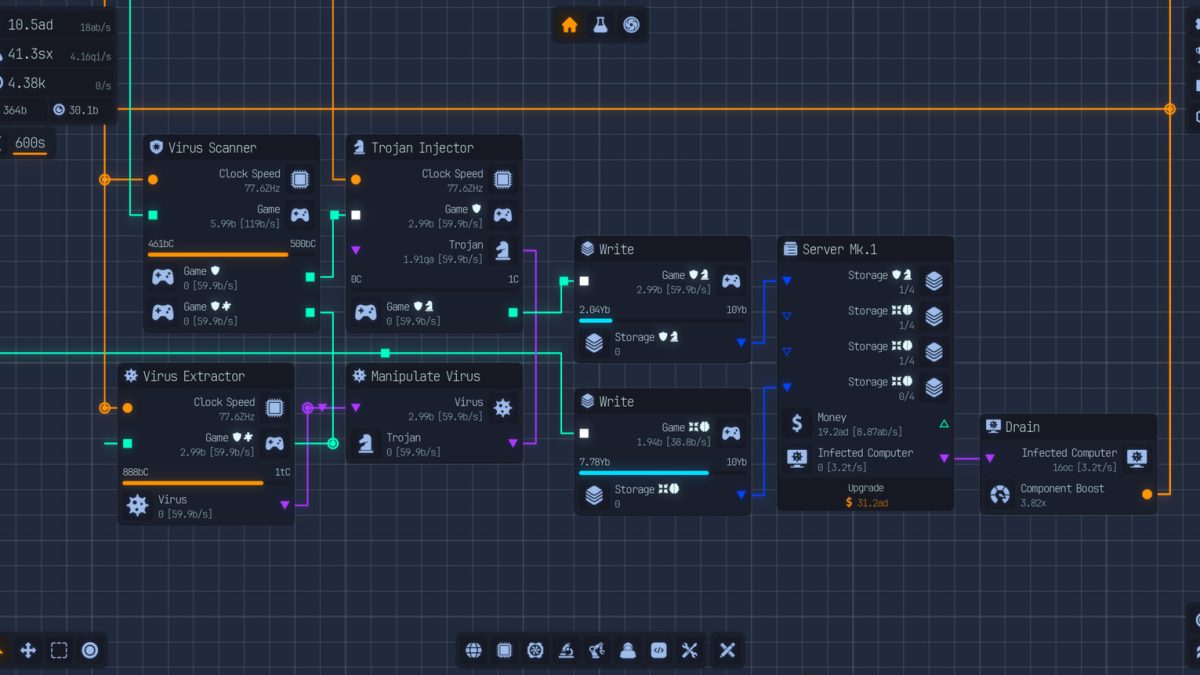The height and width of the screenshot is (675, 1200).
Task: Click Server Mk.1 Money output triangle
Action: point(944,424)
